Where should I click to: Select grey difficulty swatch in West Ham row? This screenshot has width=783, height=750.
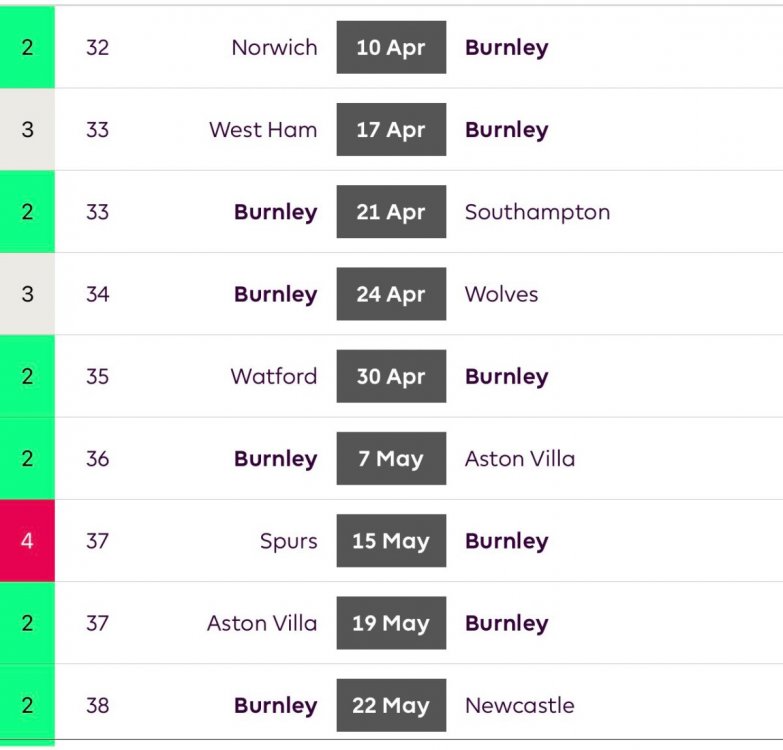[x=27, y=130]
